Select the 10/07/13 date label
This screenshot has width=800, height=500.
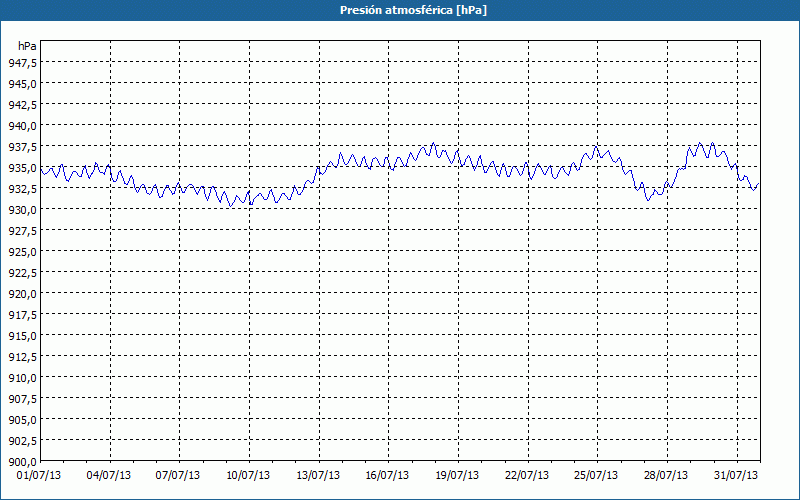[248, 475]
